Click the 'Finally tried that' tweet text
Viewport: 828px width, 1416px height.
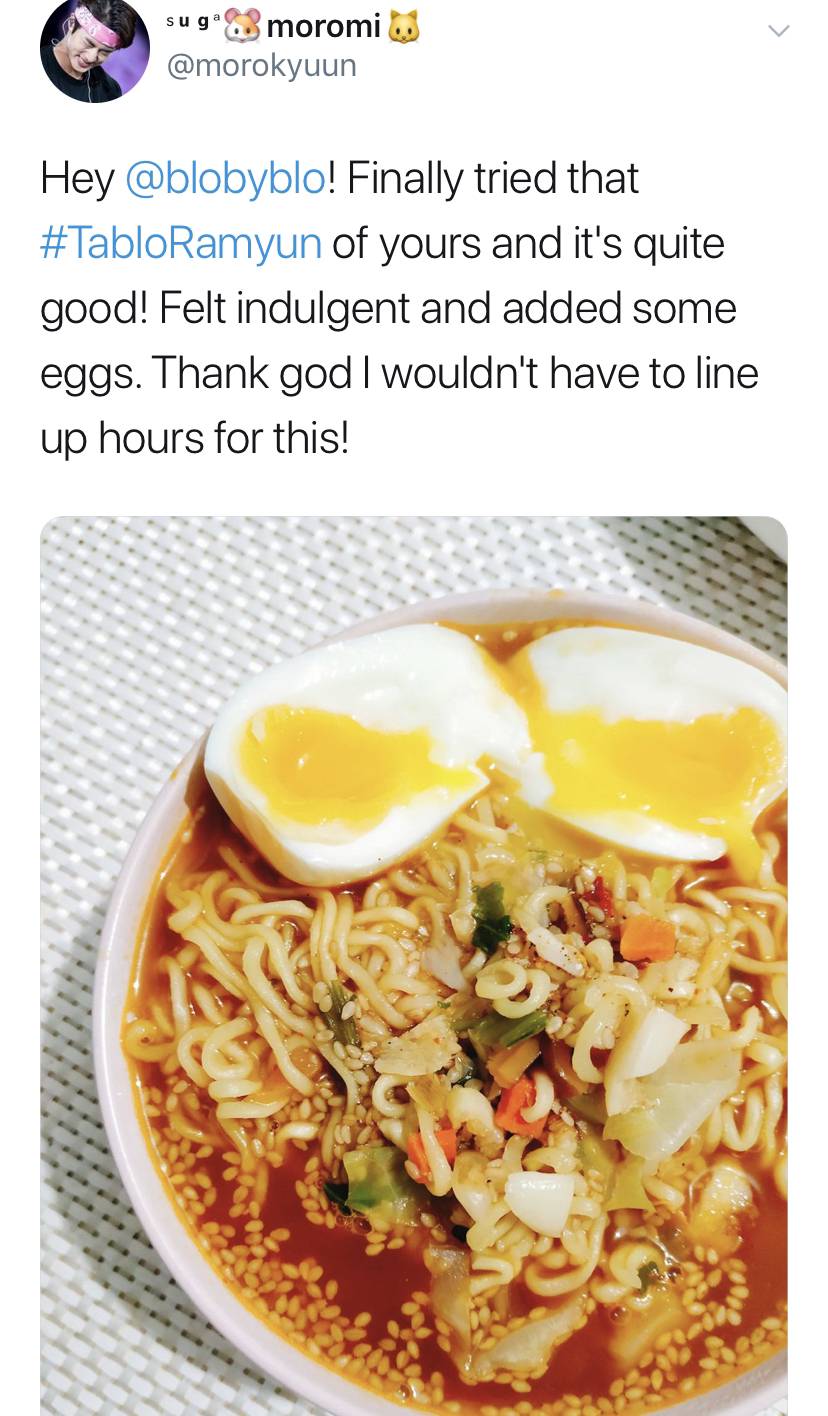tap(492, 178)
